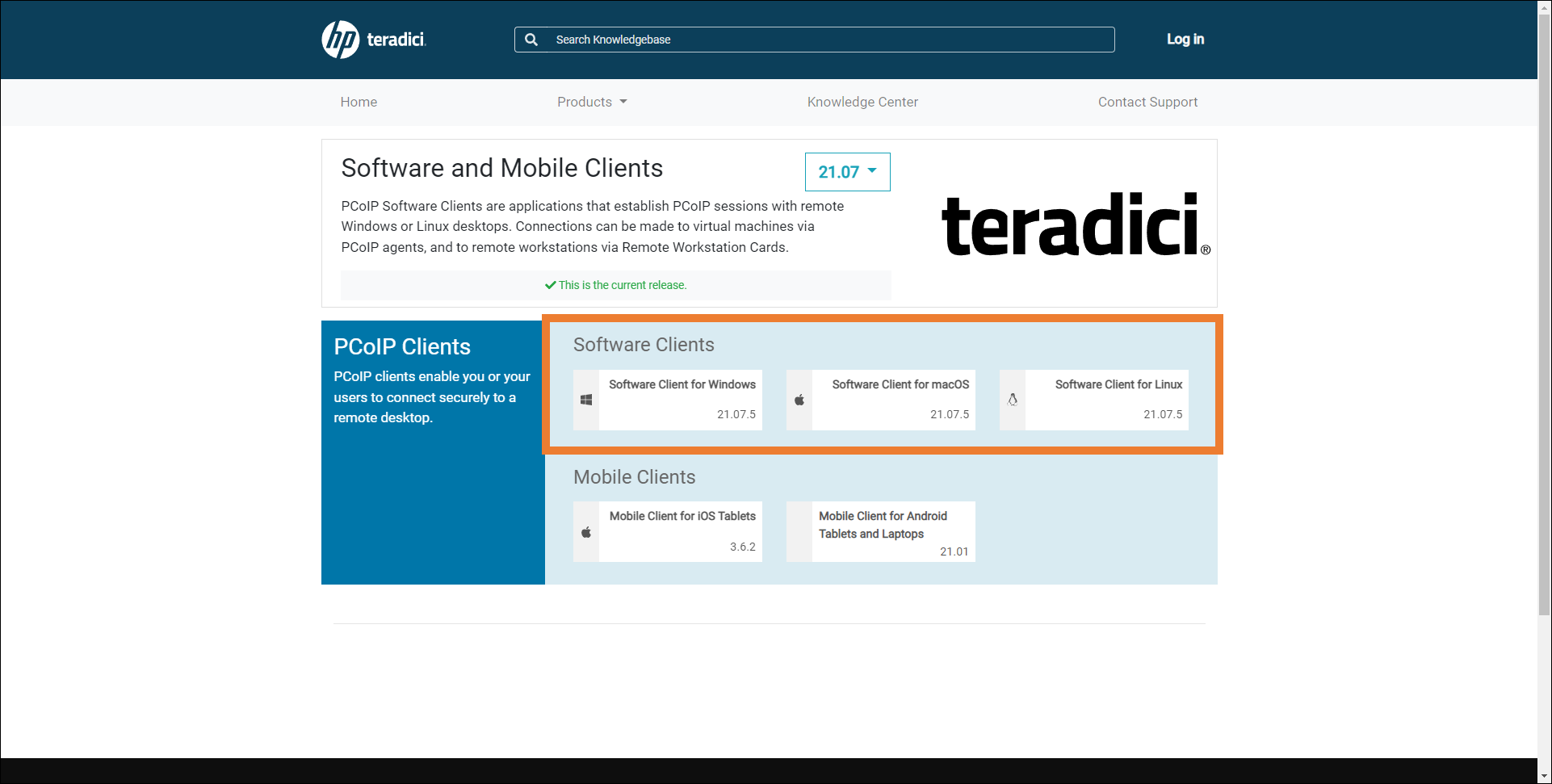Open Mobile Client for iOS Tablets
The width and height of the screenshot is (1552, 784).
pos(668,531)
